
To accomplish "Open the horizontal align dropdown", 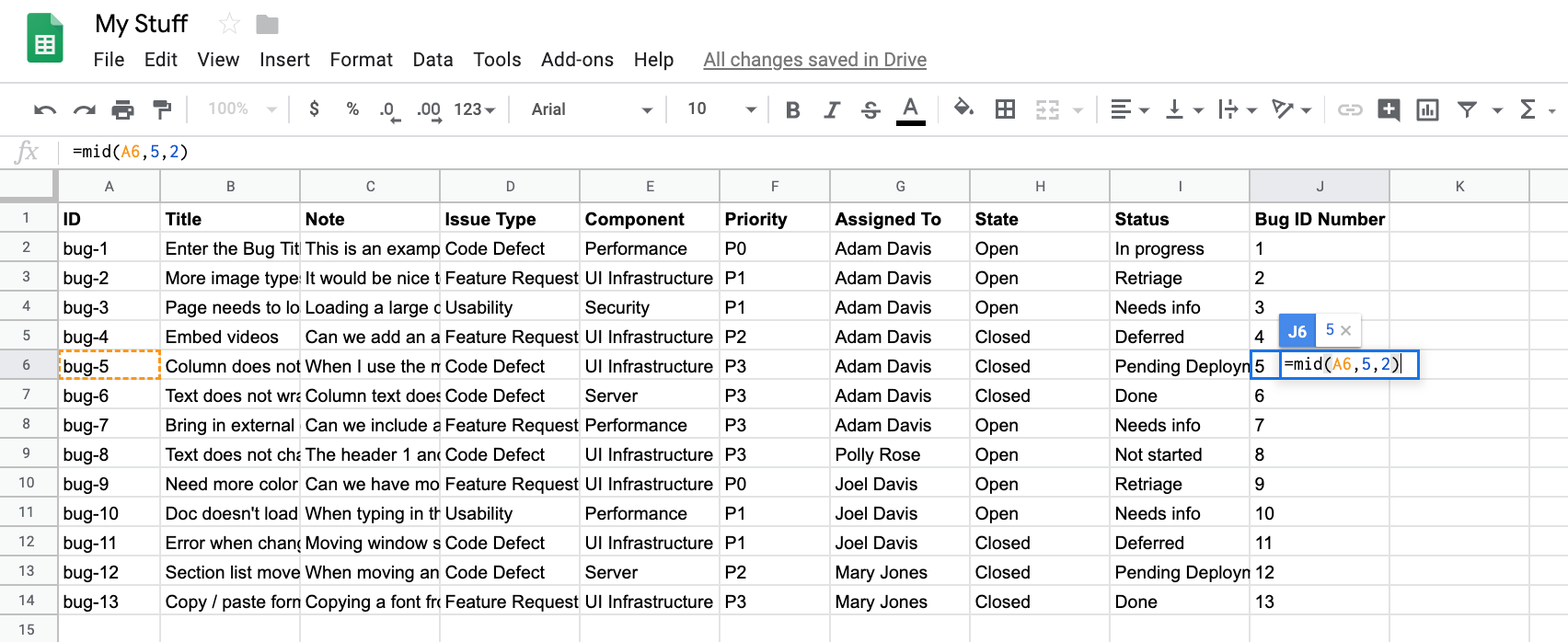I will coord(1129,109).
